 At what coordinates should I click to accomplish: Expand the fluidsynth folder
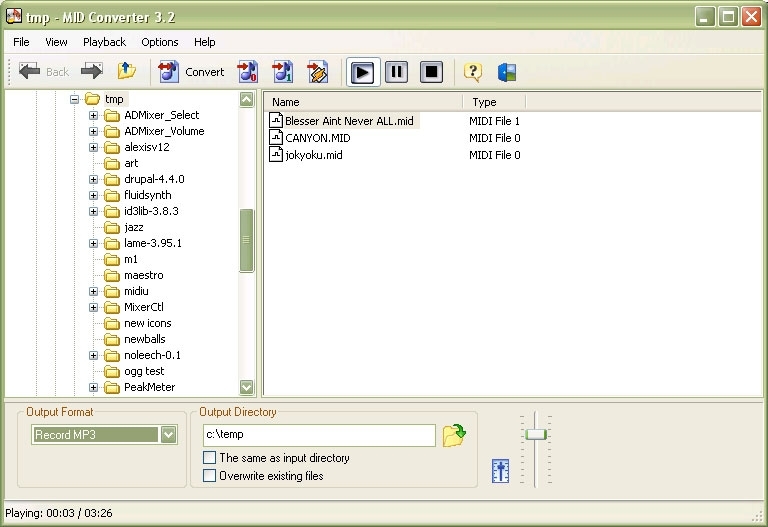[94, 195]
